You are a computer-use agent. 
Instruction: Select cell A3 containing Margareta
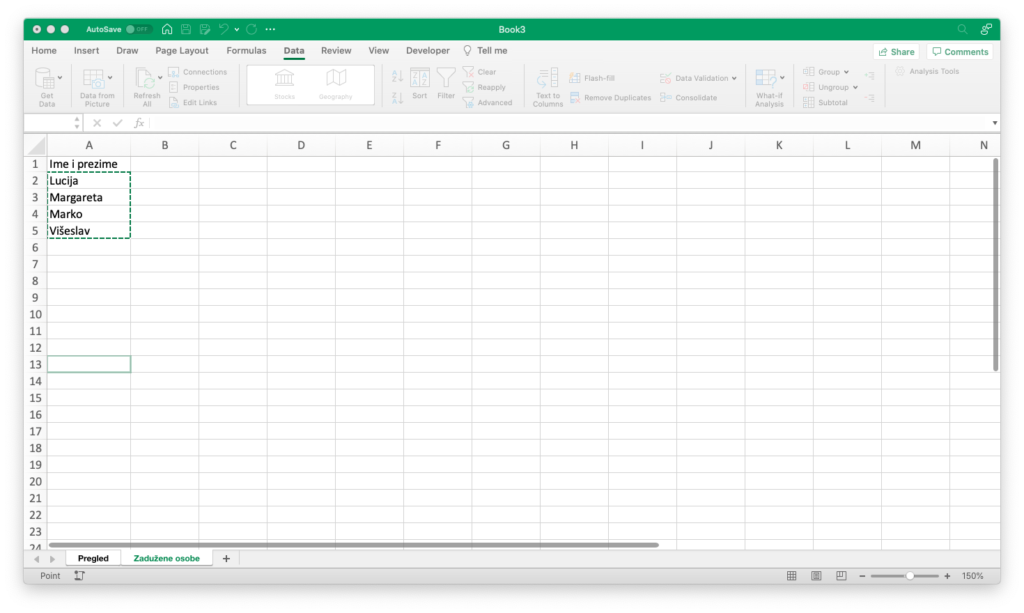tap(88, 197)
